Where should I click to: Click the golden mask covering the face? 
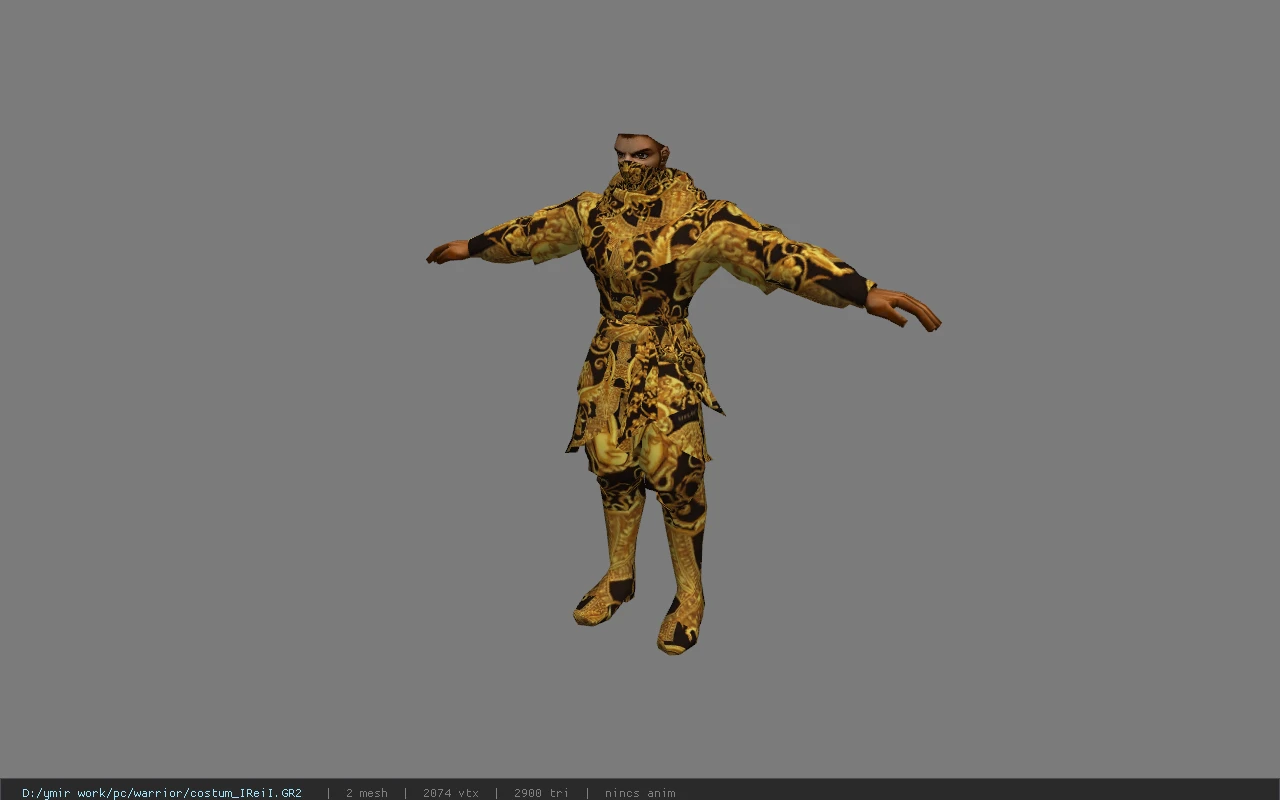tap(640, 178)
